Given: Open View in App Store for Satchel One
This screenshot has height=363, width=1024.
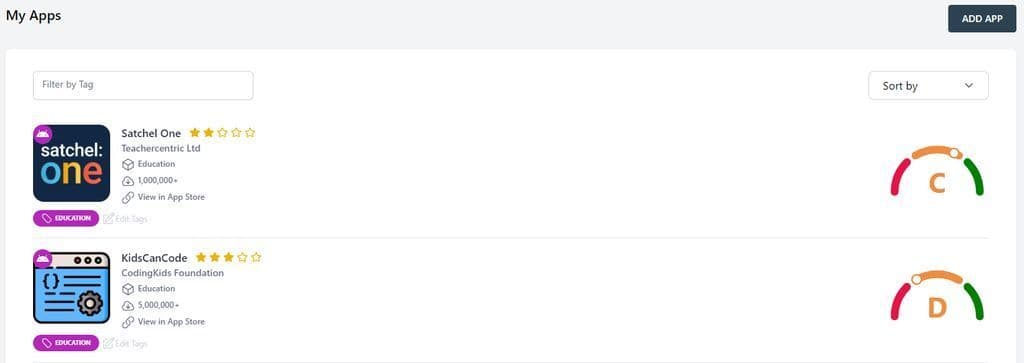Looking at the screenshot, I should click(x=171, y=197).
